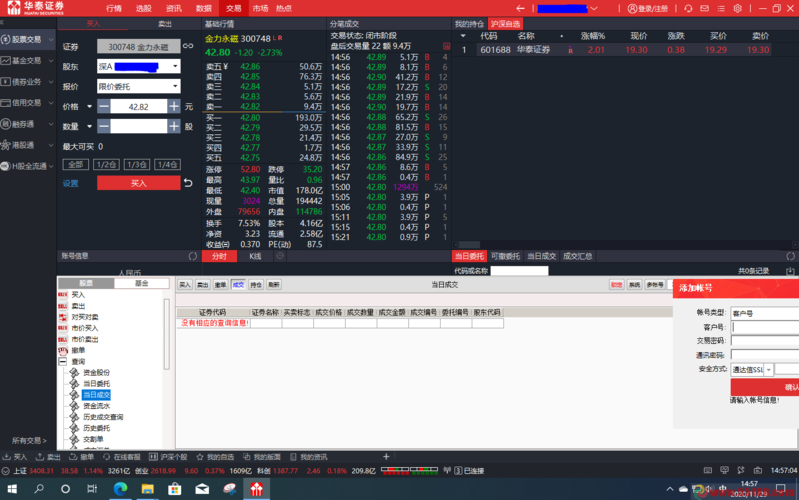Viewport: 799px width, 500px height.
Task: Open the 行情 top menu
Action: [x=114, y=8]
